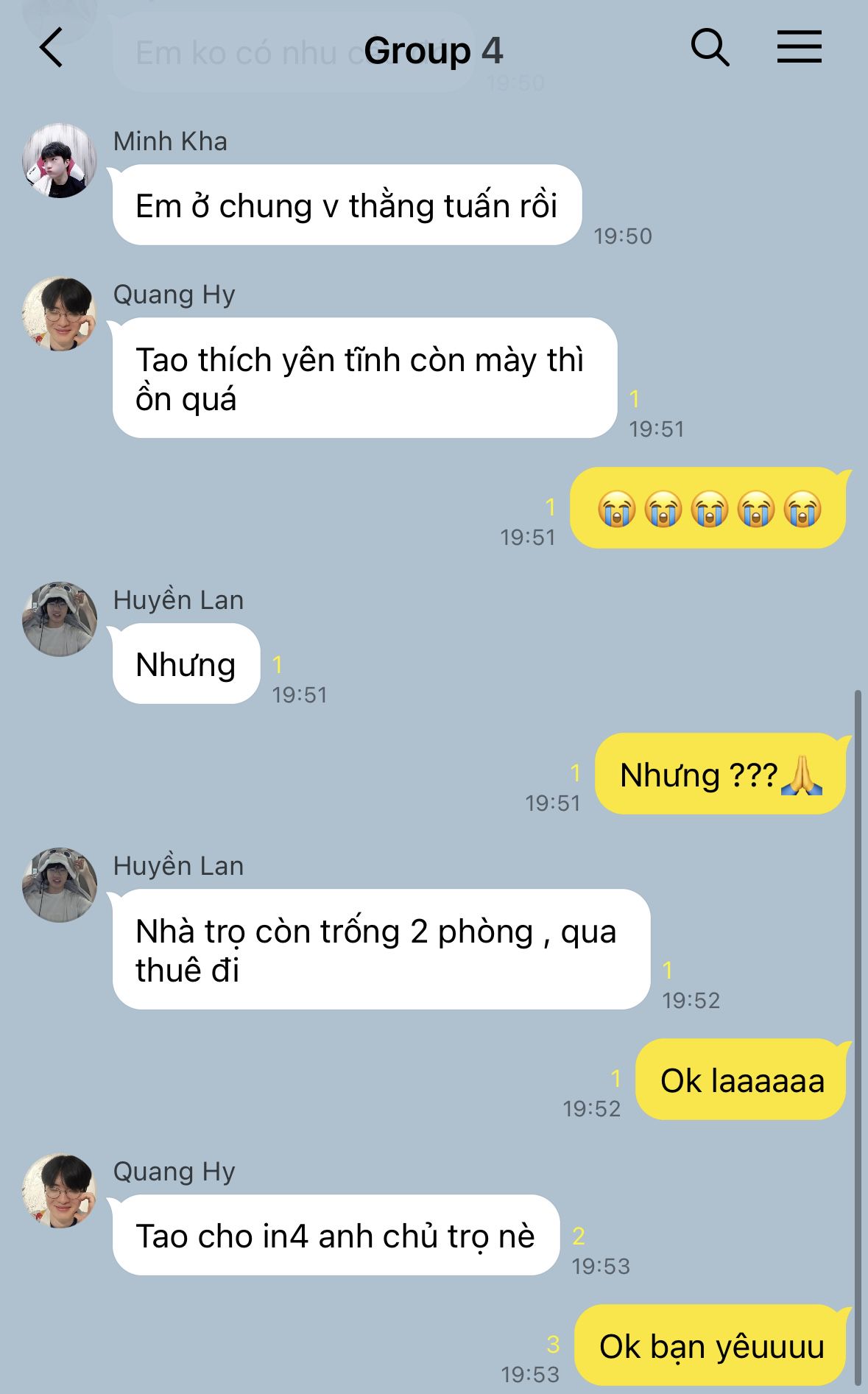
Task: Tap the 'Ok laaaaaa' yellow bubble
Action: 741,1079
